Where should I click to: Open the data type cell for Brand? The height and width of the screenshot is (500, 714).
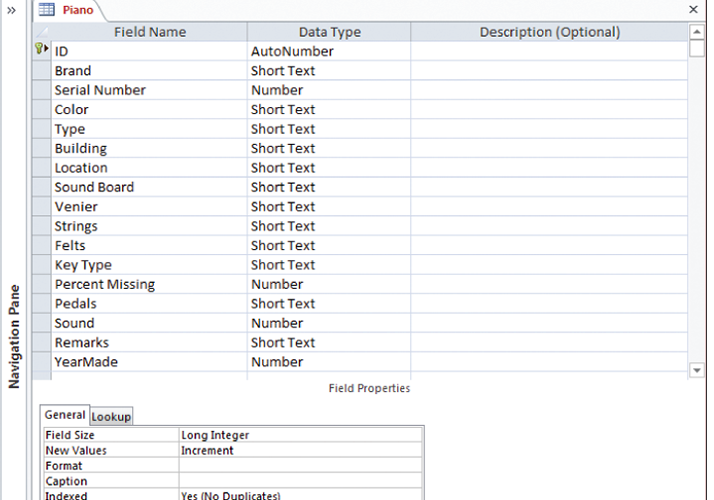(x=329, y=71)
